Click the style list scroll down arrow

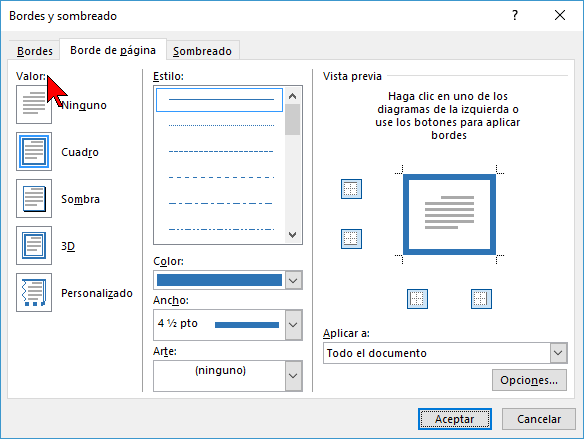click(293, 235)
